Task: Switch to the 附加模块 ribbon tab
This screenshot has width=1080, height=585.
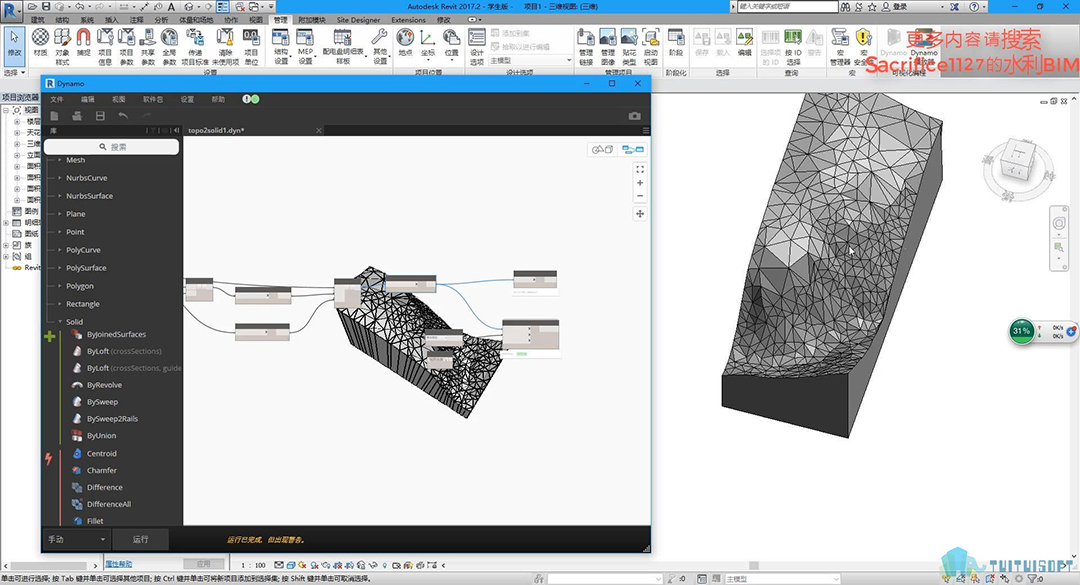Action: (x=312, y=20)
